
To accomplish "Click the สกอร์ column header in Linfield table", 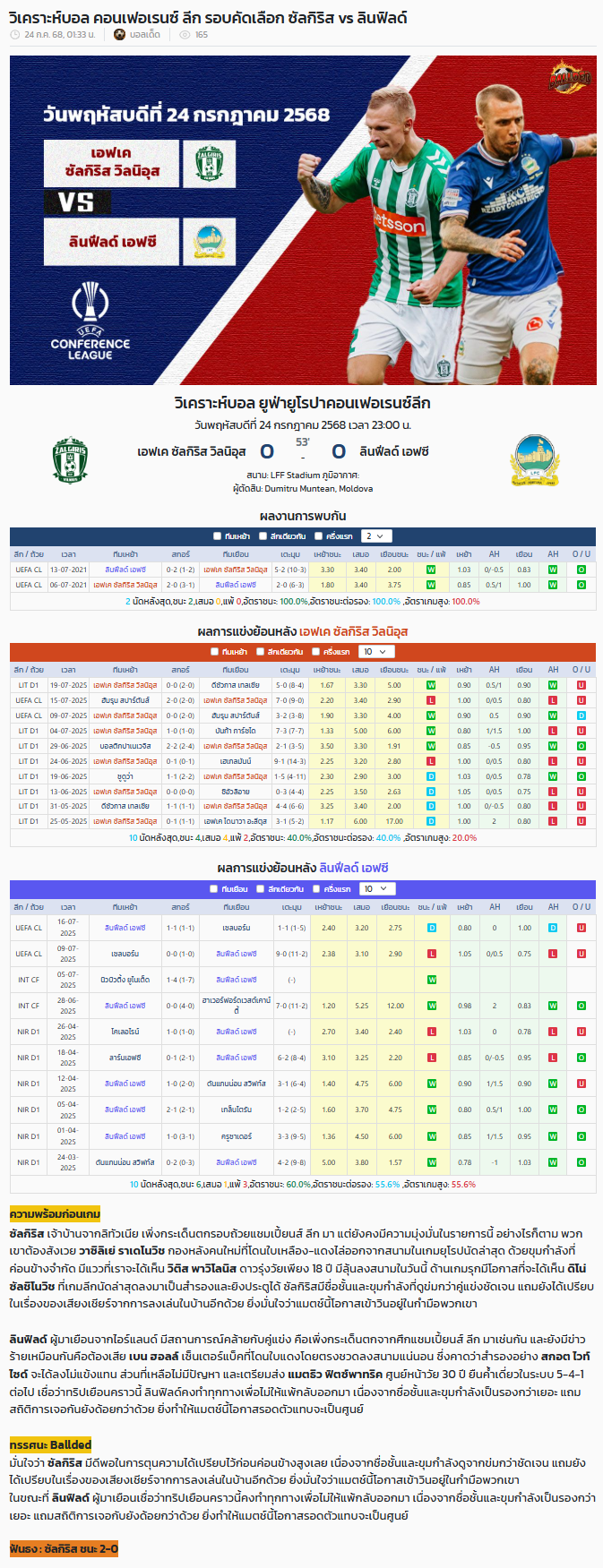I will point(181,907).
